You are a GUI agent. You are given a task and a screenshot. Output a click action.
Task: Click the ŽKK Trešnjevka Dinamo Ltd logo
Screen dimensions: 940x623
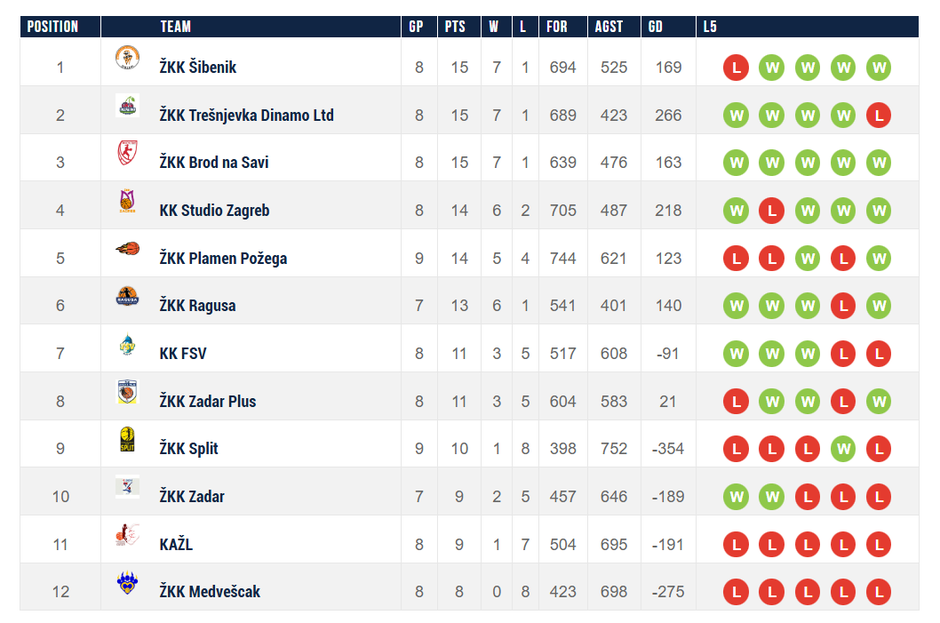127,106
